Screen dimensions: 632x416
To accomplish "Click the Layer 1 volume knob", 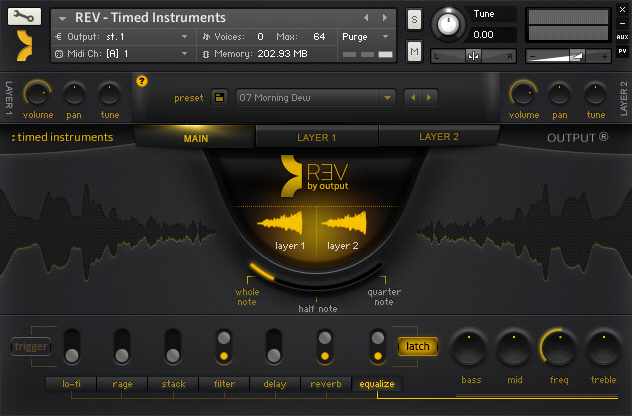I will (x=37, y=94).
